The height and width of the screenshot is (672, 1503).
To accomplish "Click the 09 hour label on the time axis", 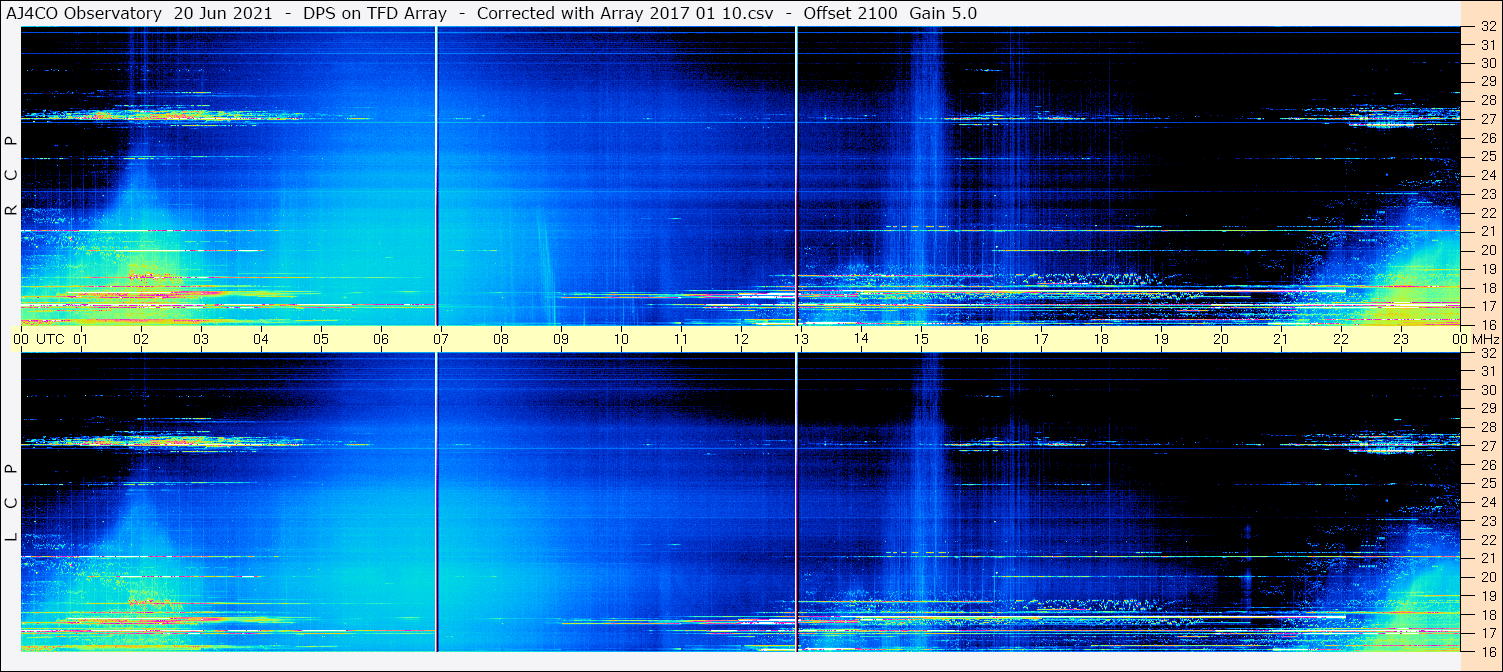I will (561, 339).
